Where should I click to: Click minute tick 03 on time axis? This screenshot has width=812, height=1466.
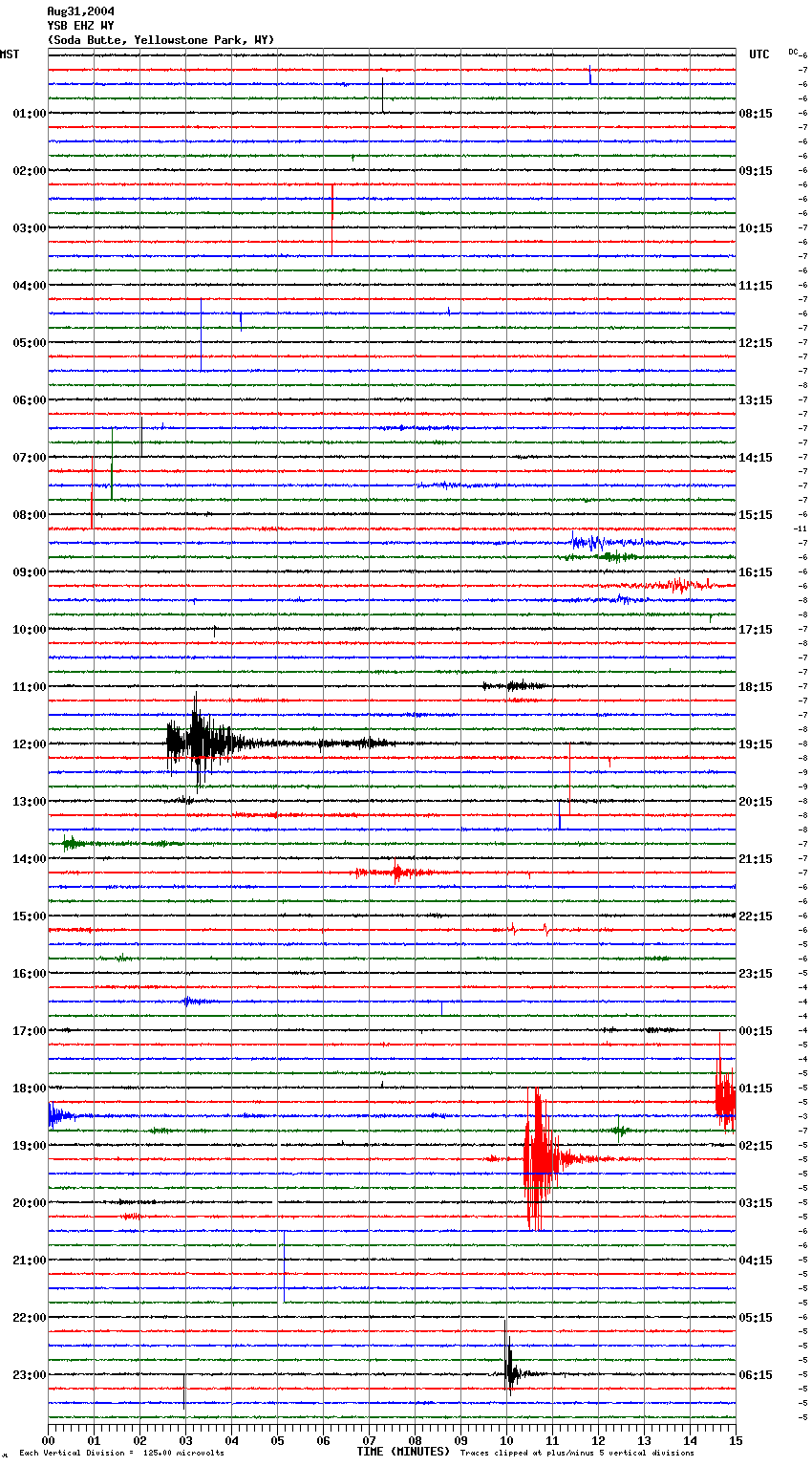tap(185, 1440)
